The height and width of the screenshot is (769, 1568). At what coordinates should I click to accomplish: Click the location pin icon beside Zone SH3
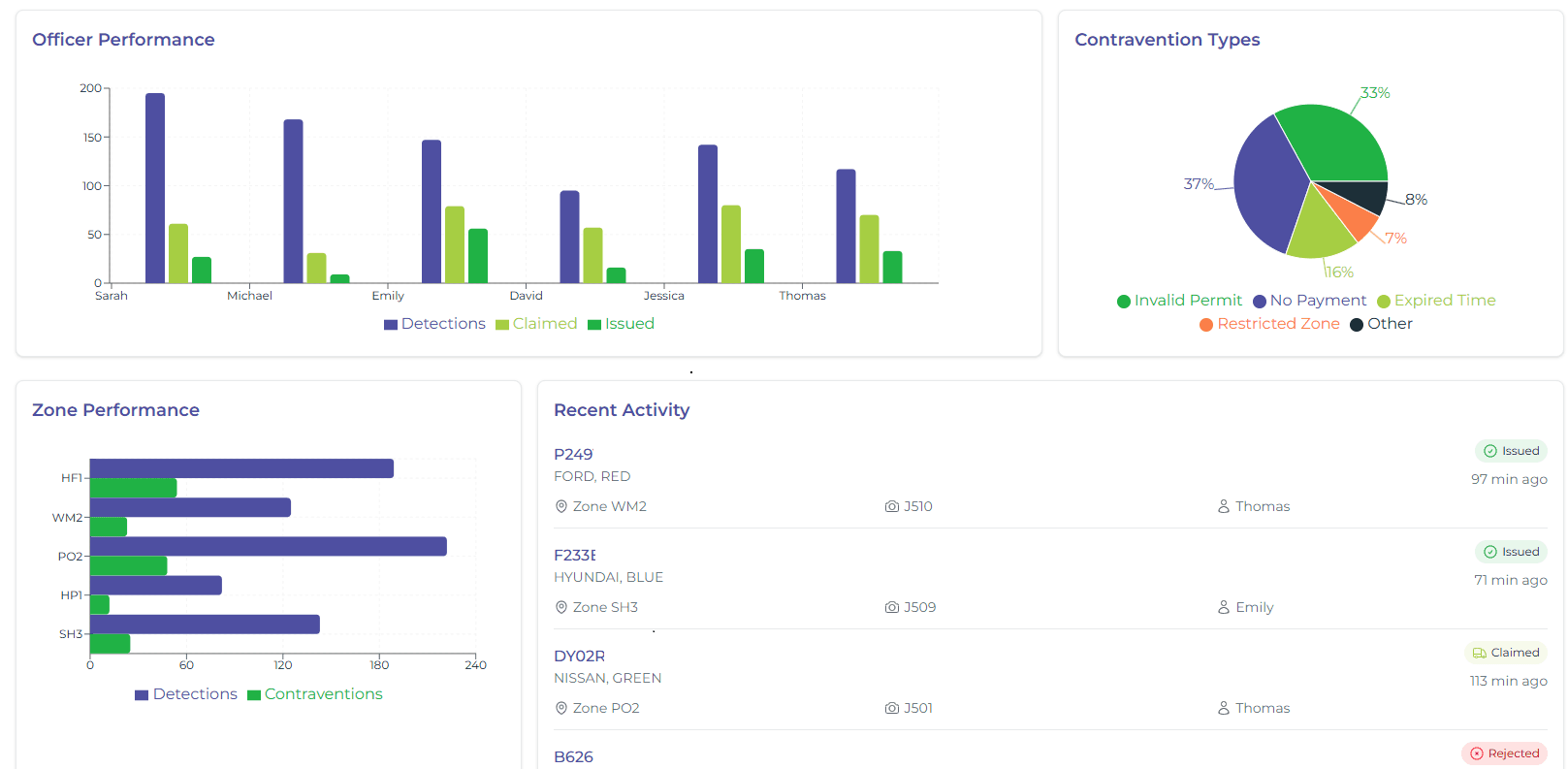(x=560, y=607)
